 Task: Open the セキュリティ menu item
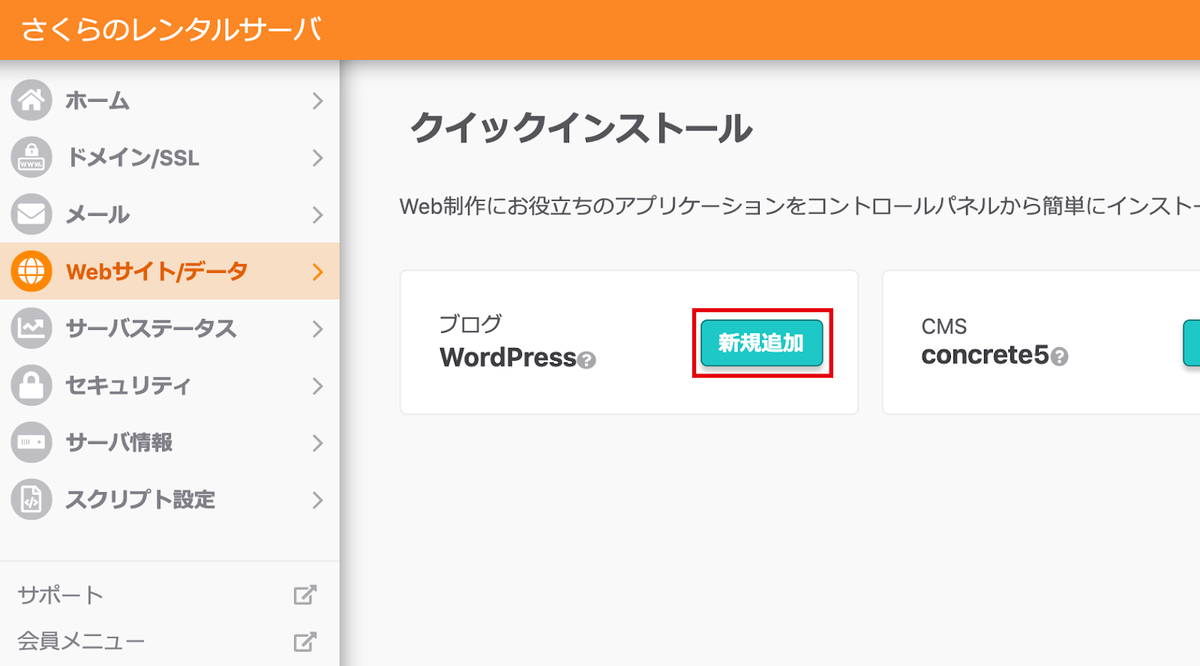click(170, 385)
